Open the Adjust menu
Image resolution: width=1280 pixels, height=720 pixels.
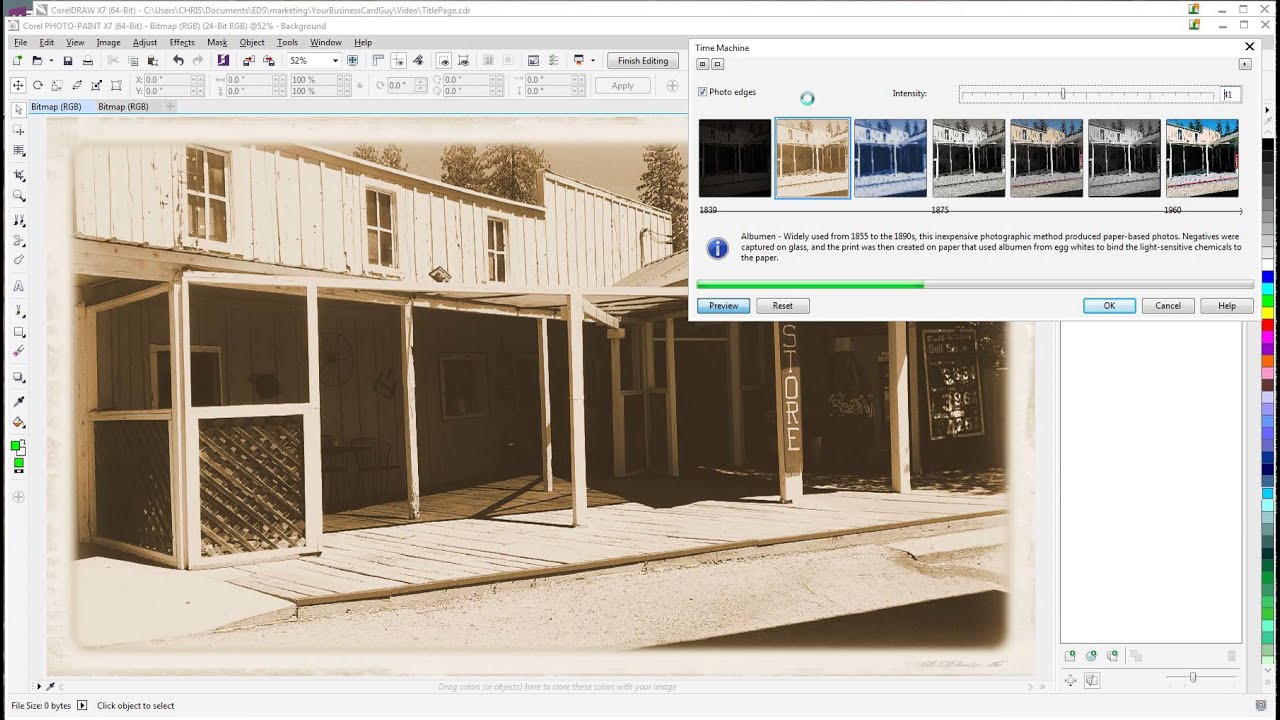[x=145, y=43]
